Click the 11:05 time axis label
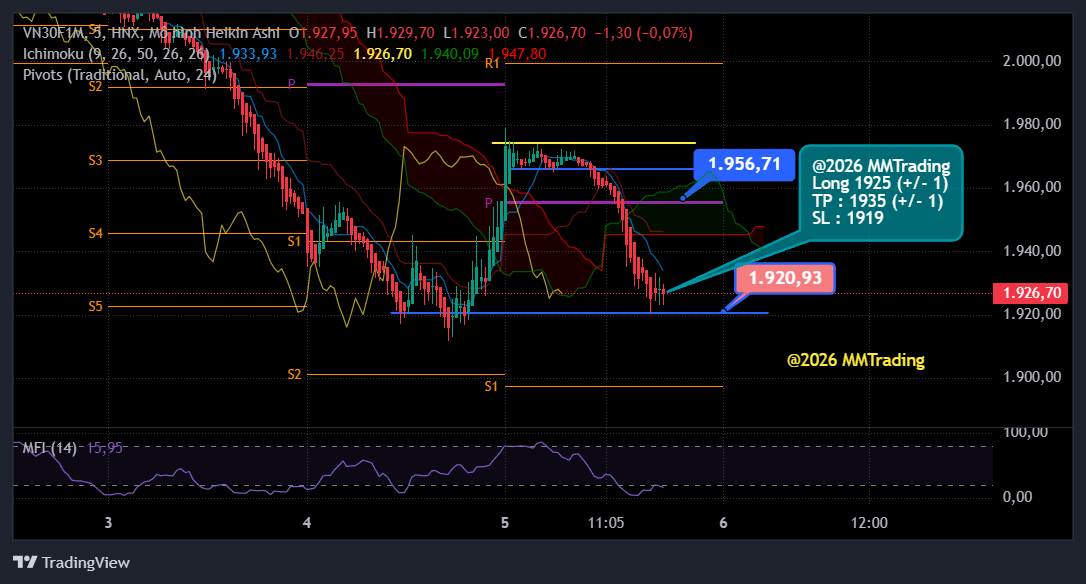This screenshot has width=1086, height=584. [x=606, y=523]
